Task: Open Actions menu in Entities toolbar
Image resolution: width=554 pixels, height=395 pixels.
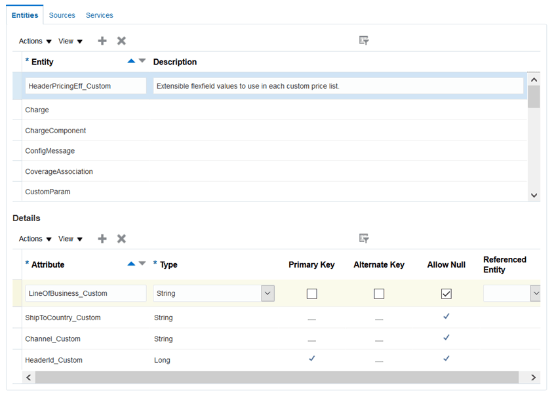Action: tap(35, 41)
